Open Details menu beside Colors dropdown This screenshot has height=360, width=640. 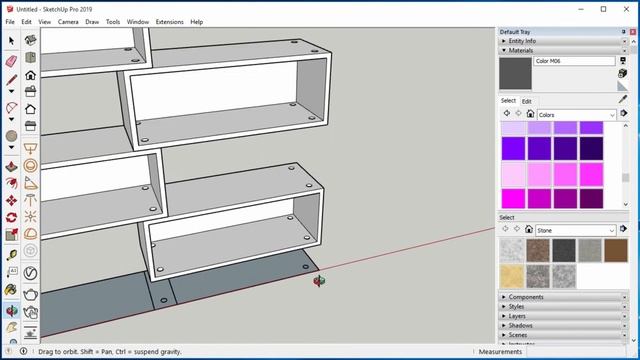[624, 113]
